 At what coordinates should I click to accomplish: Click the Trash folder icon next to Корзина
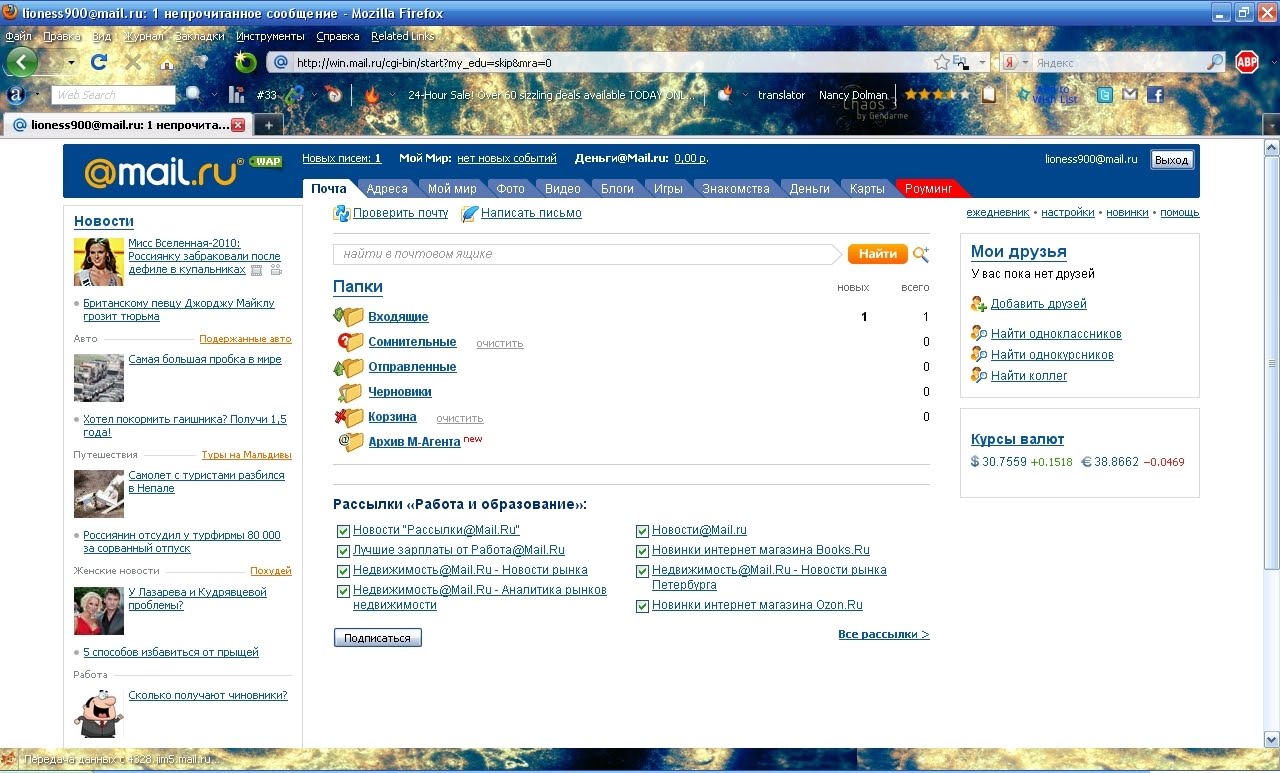click(349, 416)
